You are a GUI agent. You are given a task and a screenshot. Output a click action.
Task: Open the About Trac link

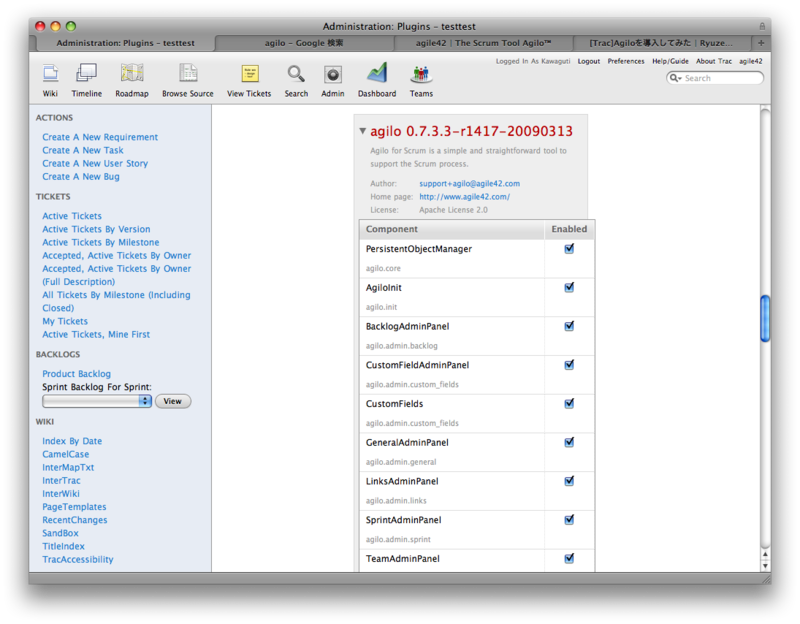714,61
